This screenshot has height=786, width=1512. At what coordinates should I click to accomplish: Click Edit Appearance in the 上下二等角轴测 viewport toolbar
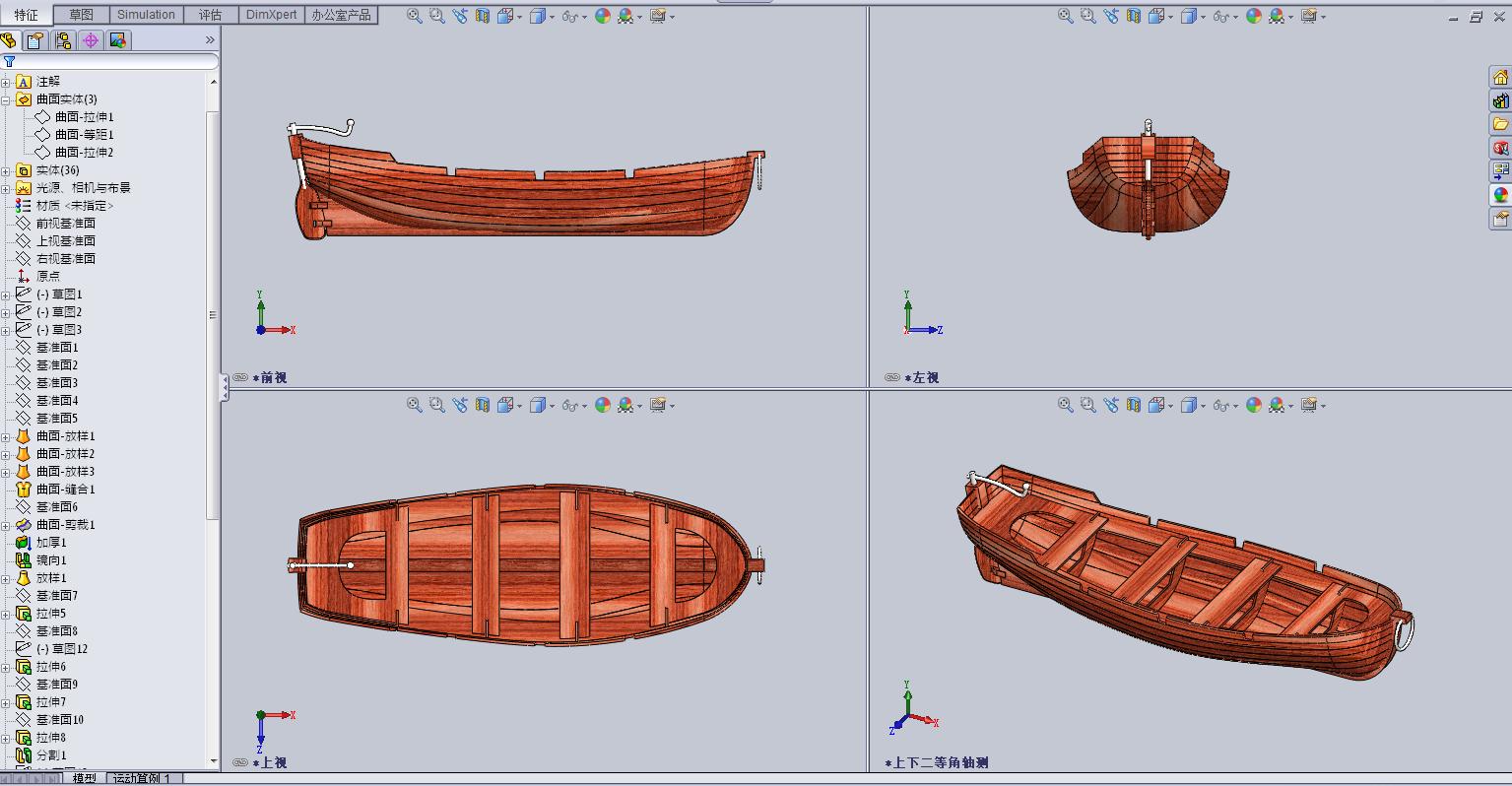pyautogui.click(x=1254, y=405)
